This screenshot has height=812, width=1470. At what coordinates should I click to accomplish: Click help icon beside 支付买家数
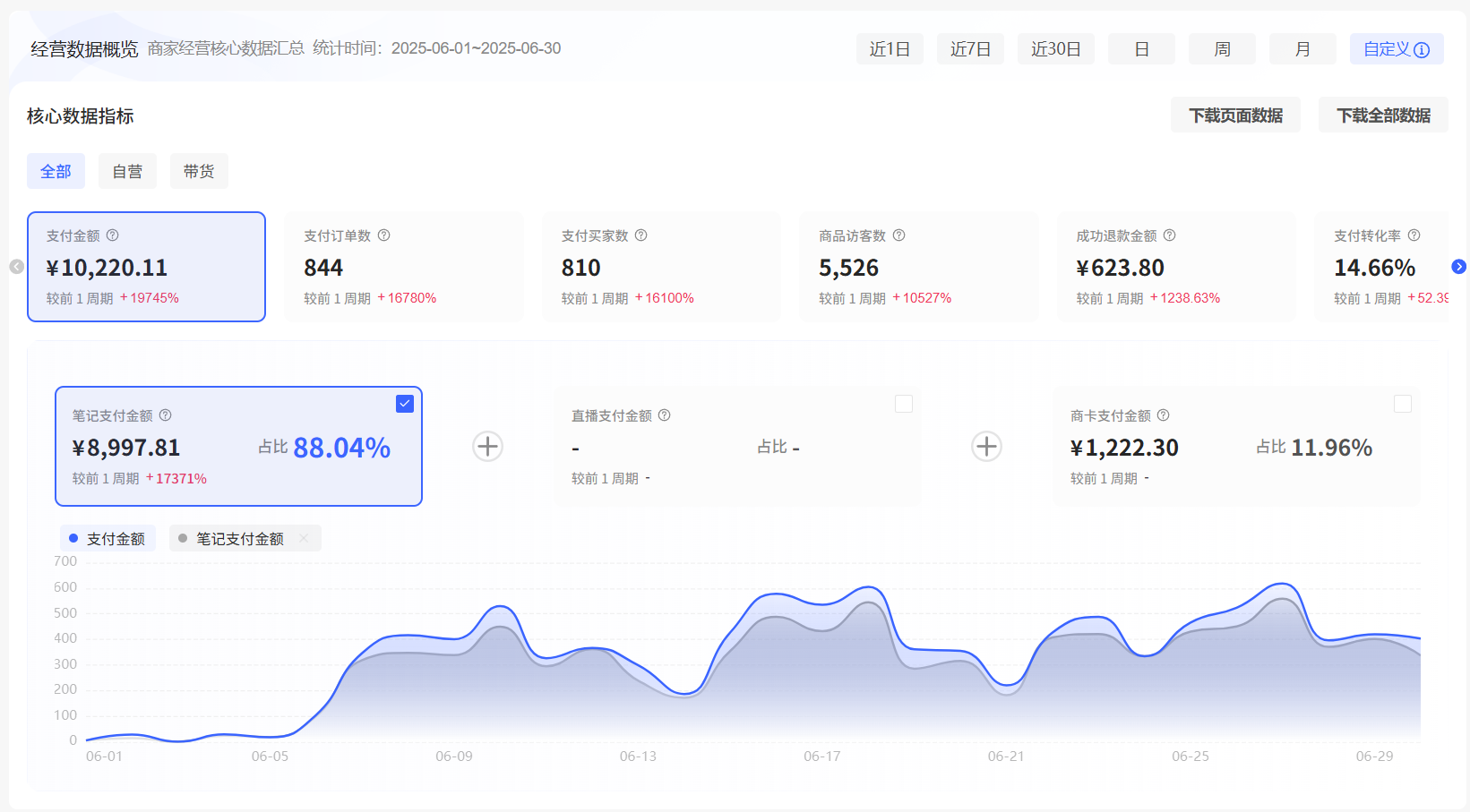point(641,235)
